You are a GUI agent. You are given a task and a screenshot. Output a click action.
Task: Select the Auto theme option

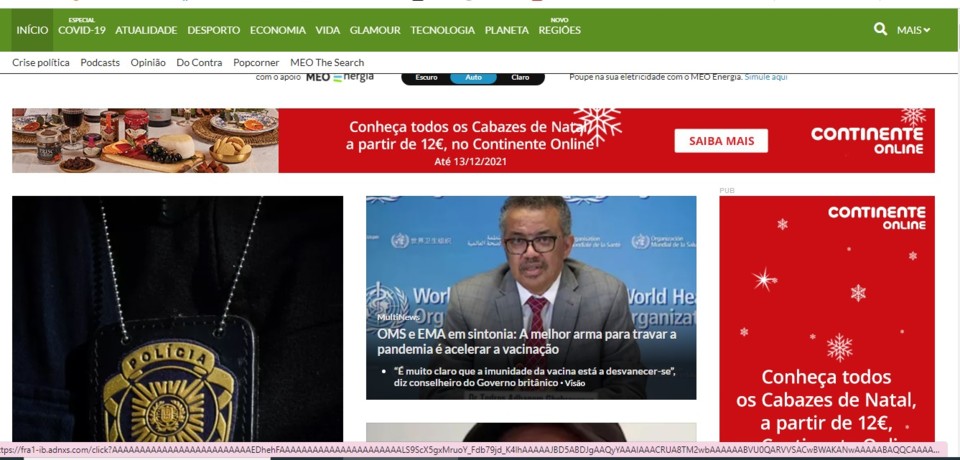[x=473, y=77]
